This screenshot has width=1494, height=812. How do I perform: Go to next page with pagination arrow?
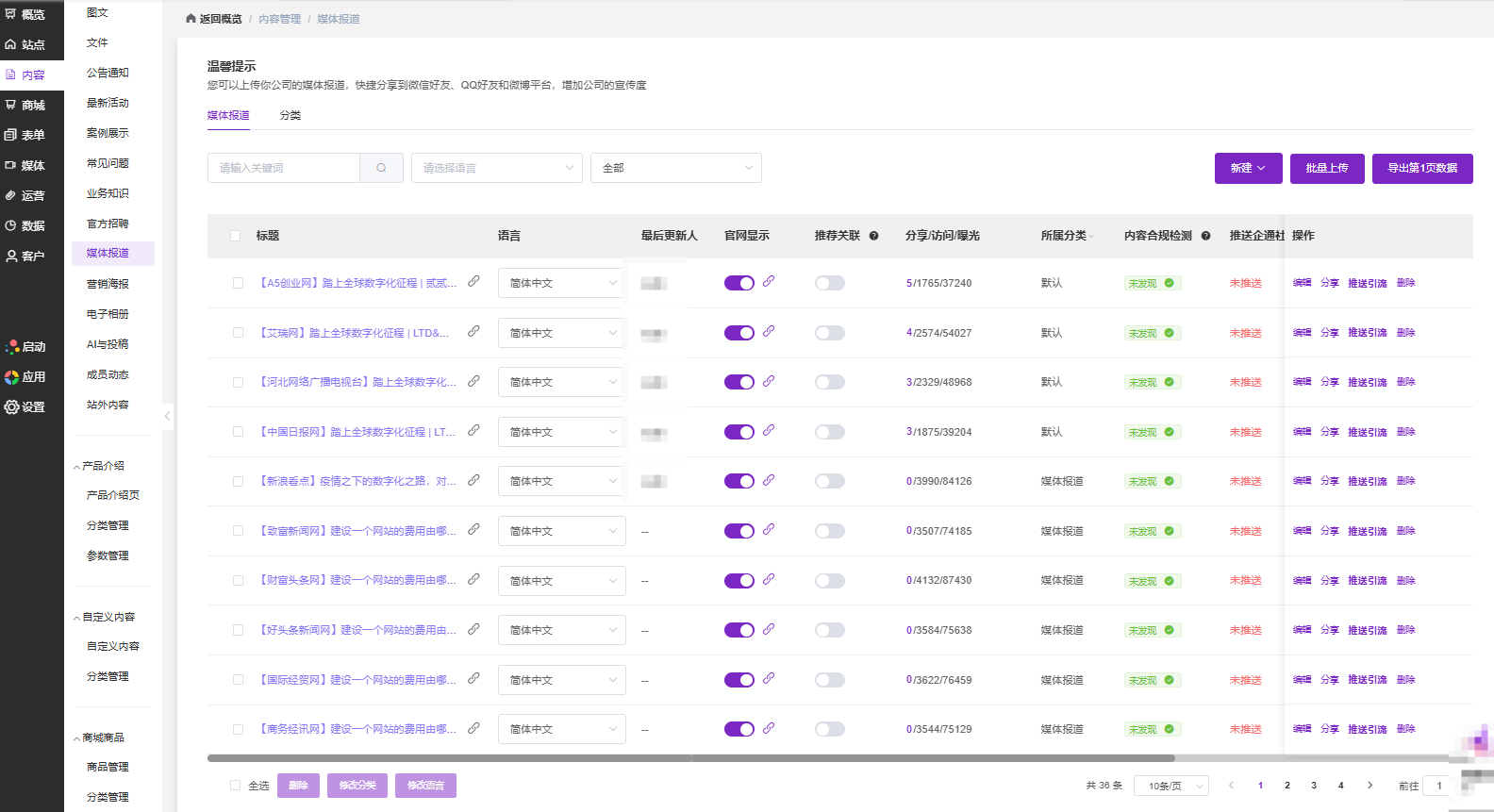click(1369, 785)
